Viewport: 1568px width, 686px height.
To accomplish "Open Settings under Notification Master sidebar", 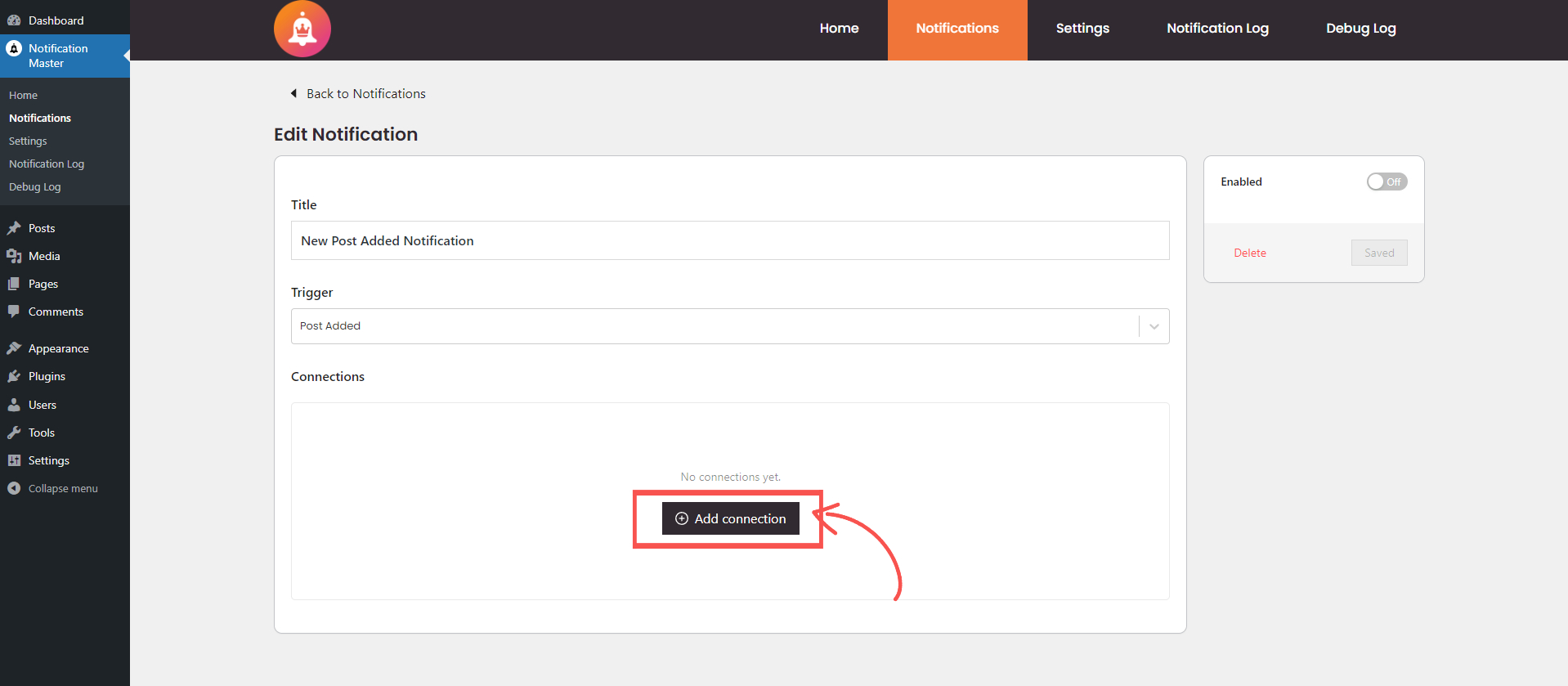I will coord(28,141).
